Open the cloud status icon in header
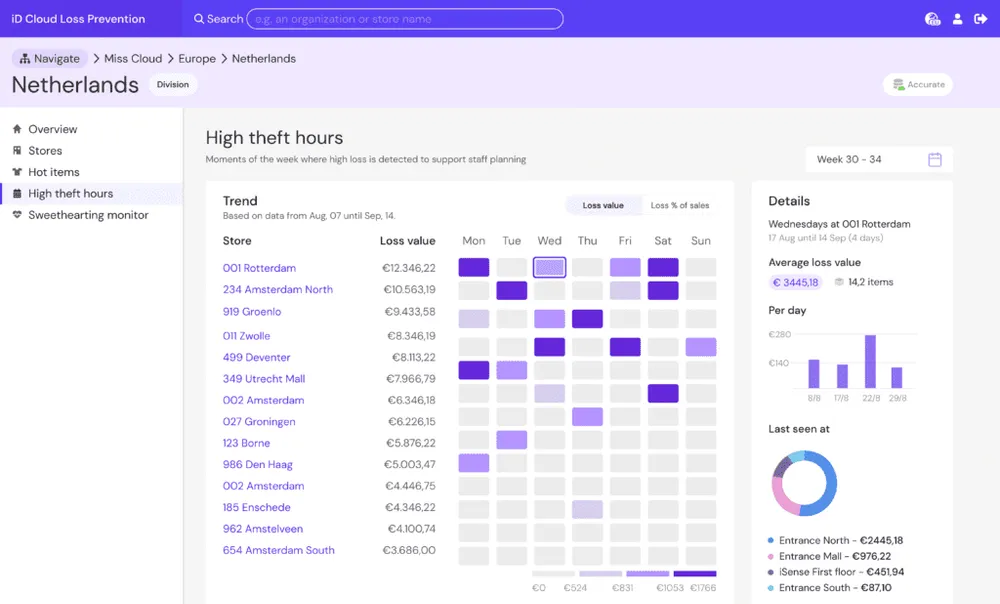 [932, 19]
